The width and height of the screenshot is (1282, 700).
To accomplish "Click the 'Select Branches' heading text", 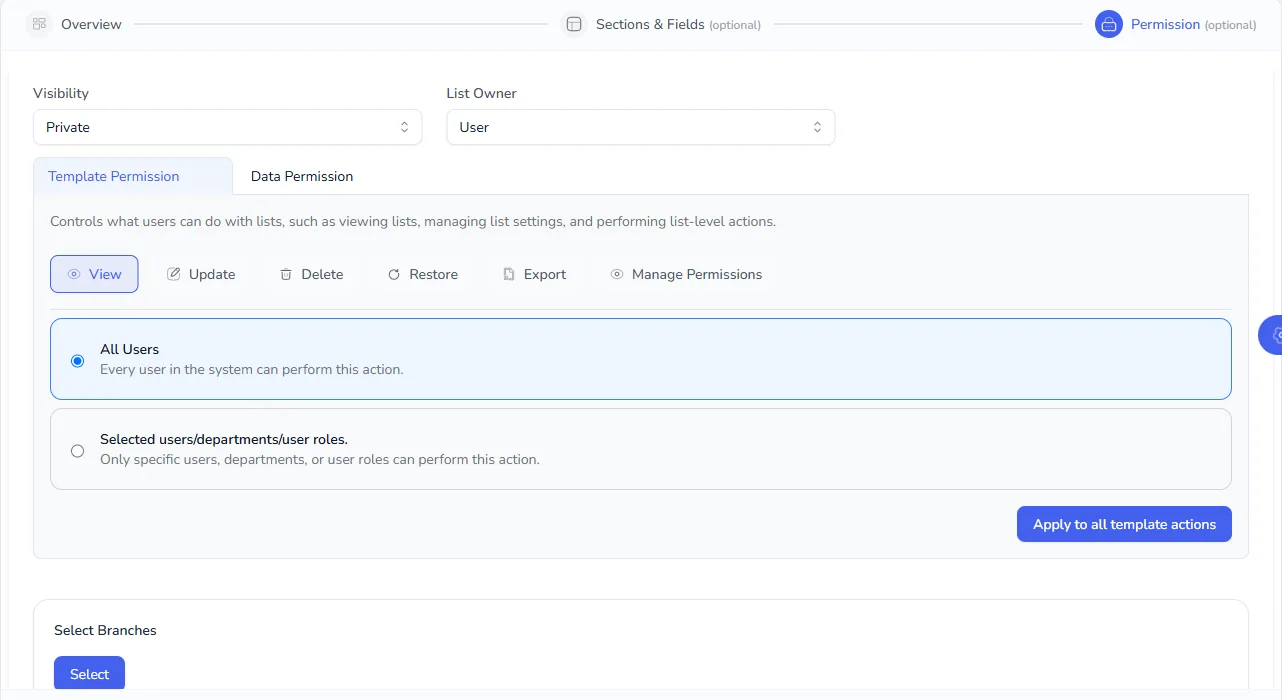I will 105,630.
